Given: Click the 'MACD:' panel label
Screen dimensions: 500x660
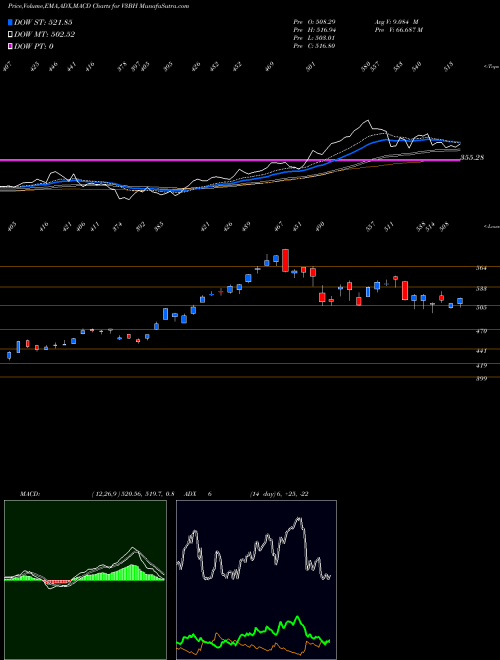Looking at the screenshot, I should tap(30, 494).
